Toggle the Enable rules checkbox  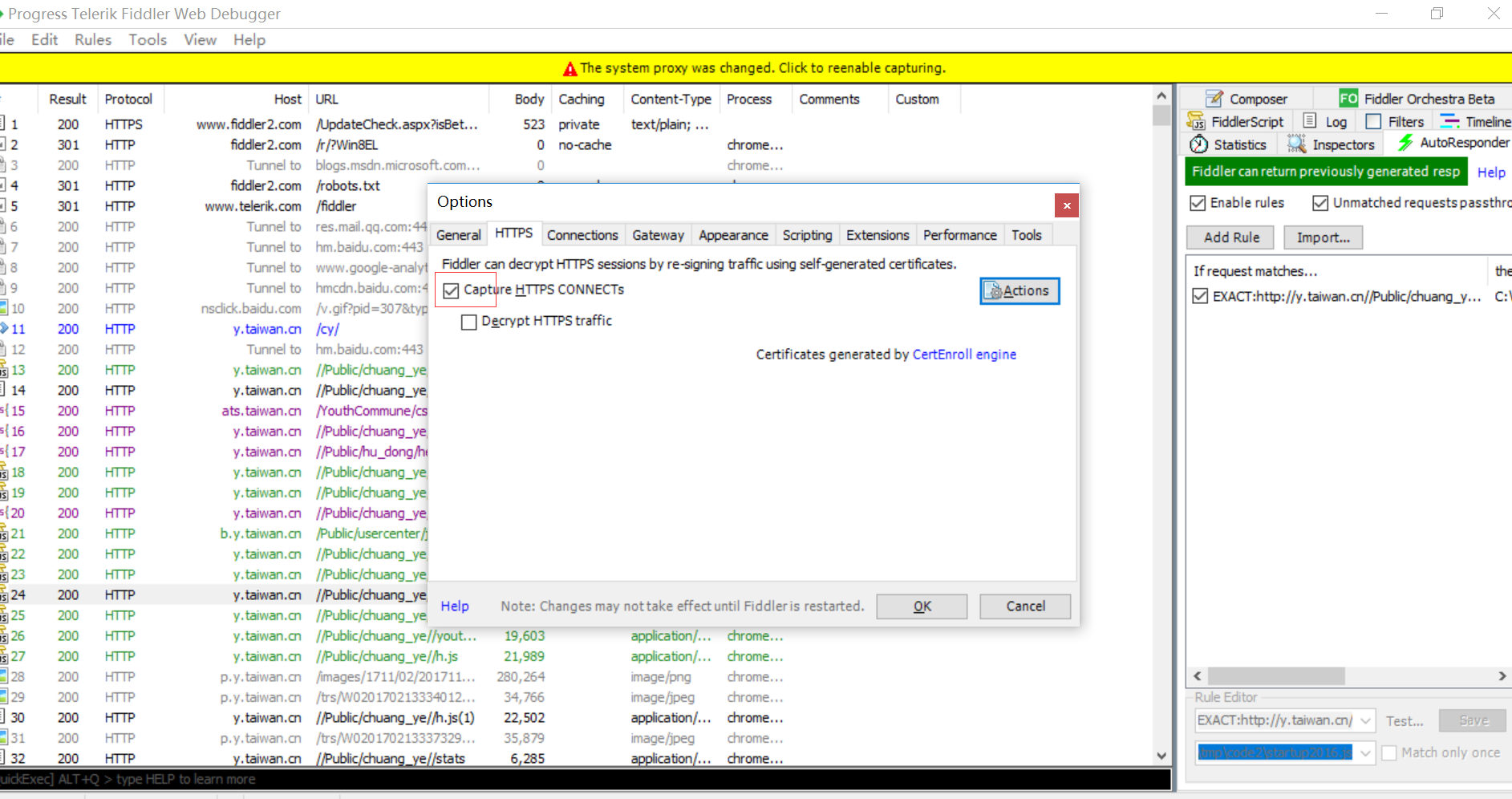coord(1198,203)
